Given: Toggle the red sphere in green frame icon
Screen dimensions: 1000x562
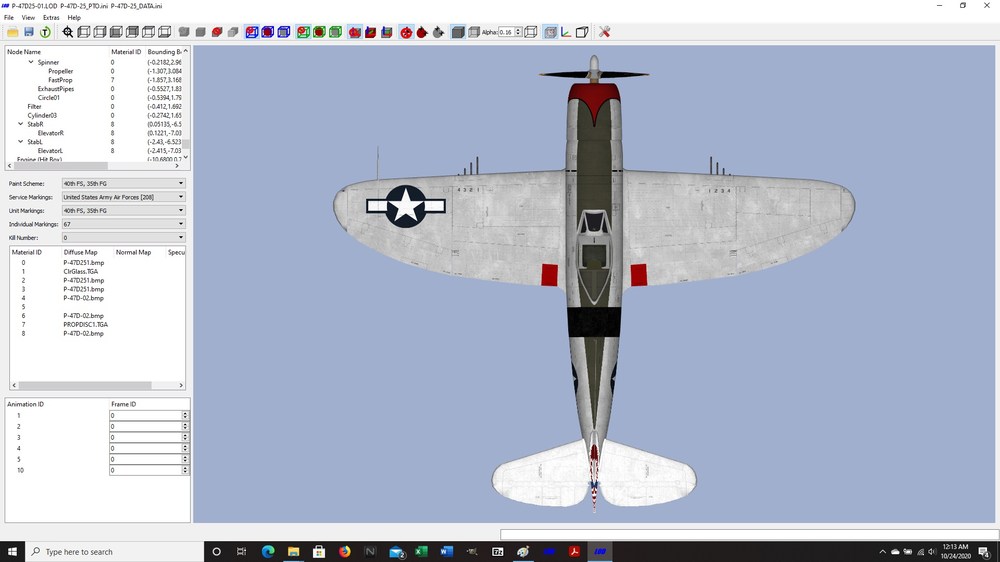Looking at the screenshot, I should (304, 32).
